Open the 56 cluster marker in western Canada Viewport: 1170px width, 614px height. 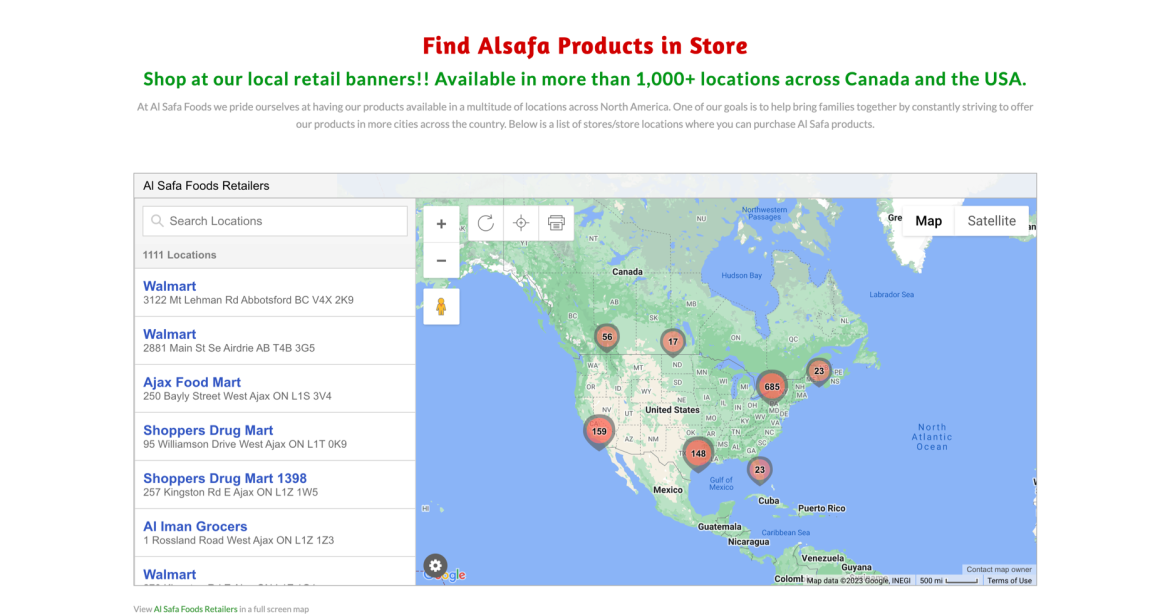(x=607, y=337)
